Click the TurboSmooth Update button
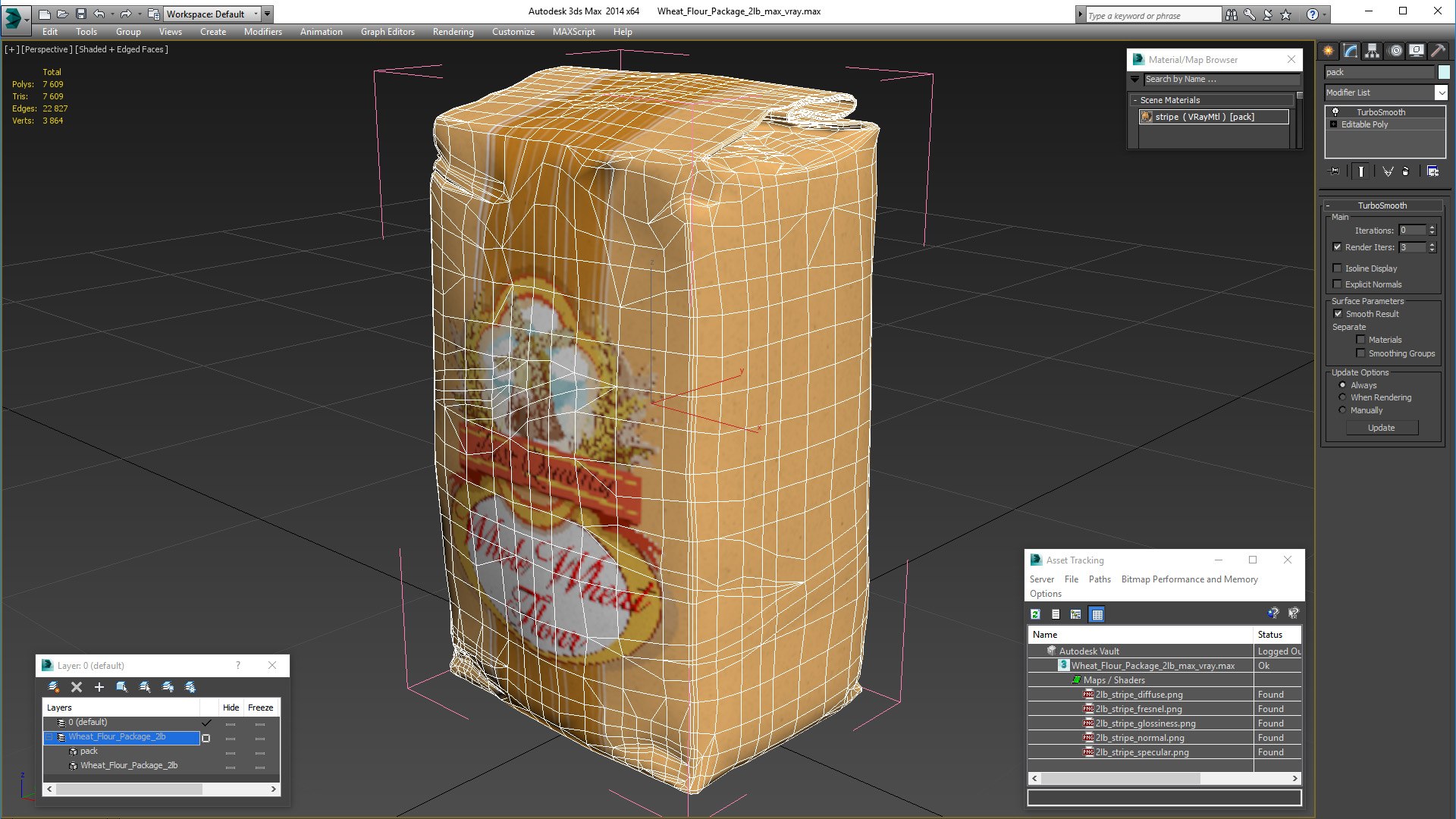The height and width of the screenshot is (819, 1456). coord(1381,428)
